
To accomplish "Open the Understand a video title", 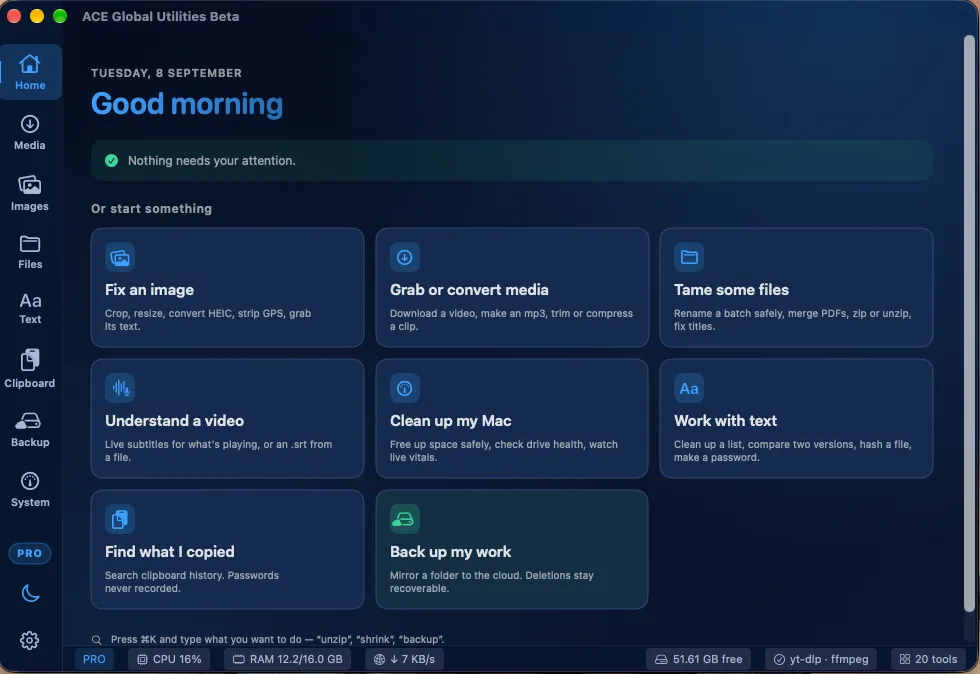I will pyautogui.click(x=174, y=421).
